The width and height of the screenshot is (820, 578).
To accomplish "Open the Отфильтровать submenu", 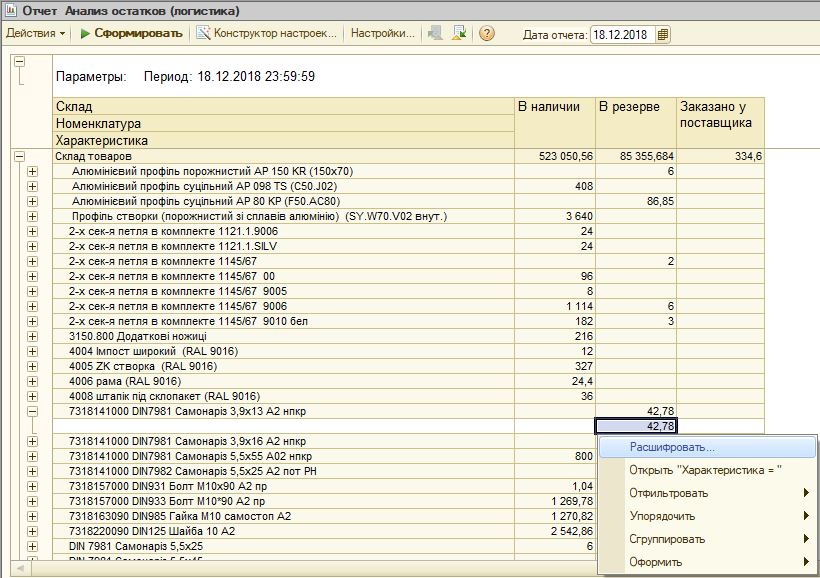I will pyautogui.click(x=669, y=493).
